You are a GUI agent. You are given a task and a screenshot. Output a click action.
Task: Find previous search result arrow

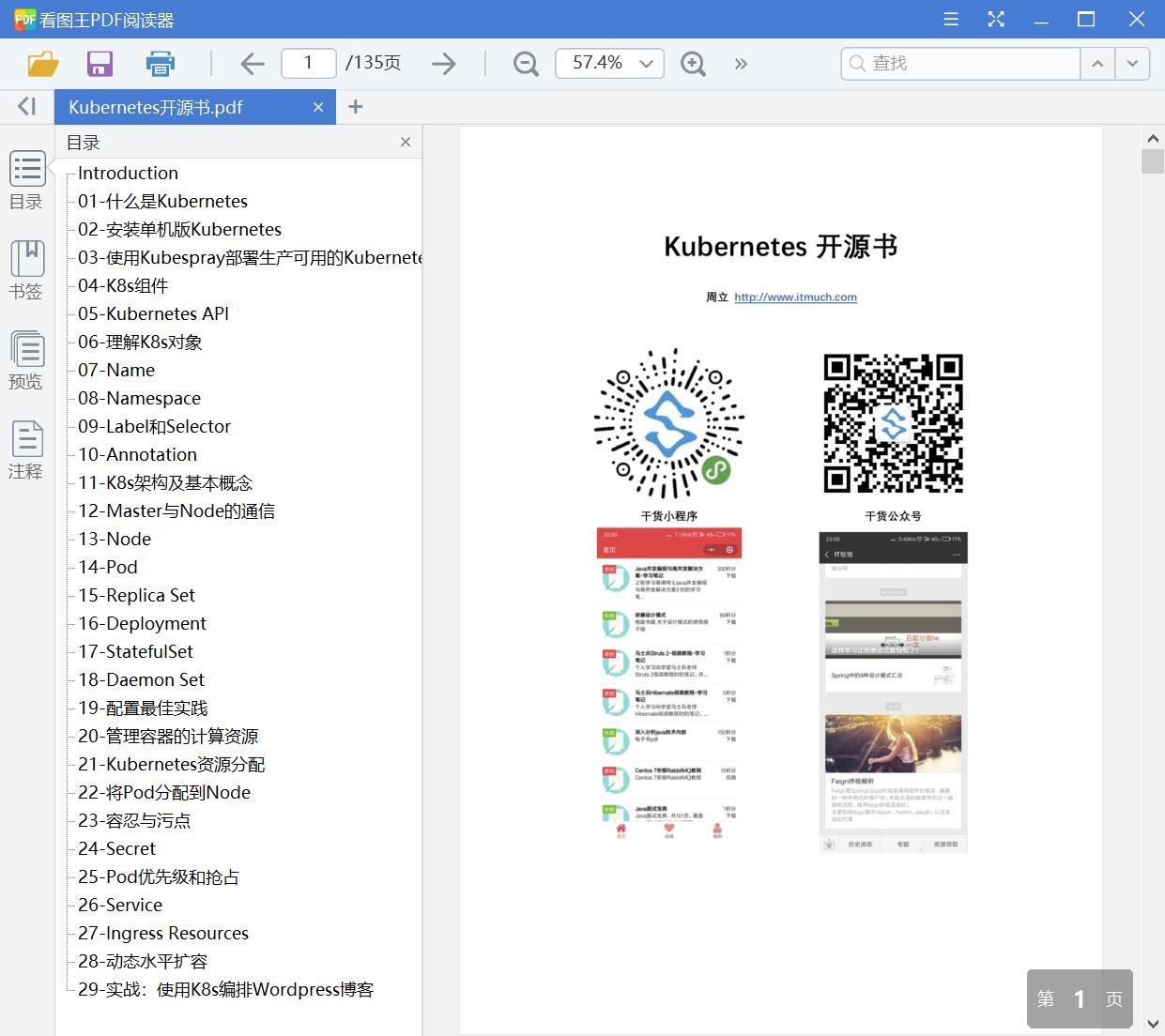pos(1096,64)
